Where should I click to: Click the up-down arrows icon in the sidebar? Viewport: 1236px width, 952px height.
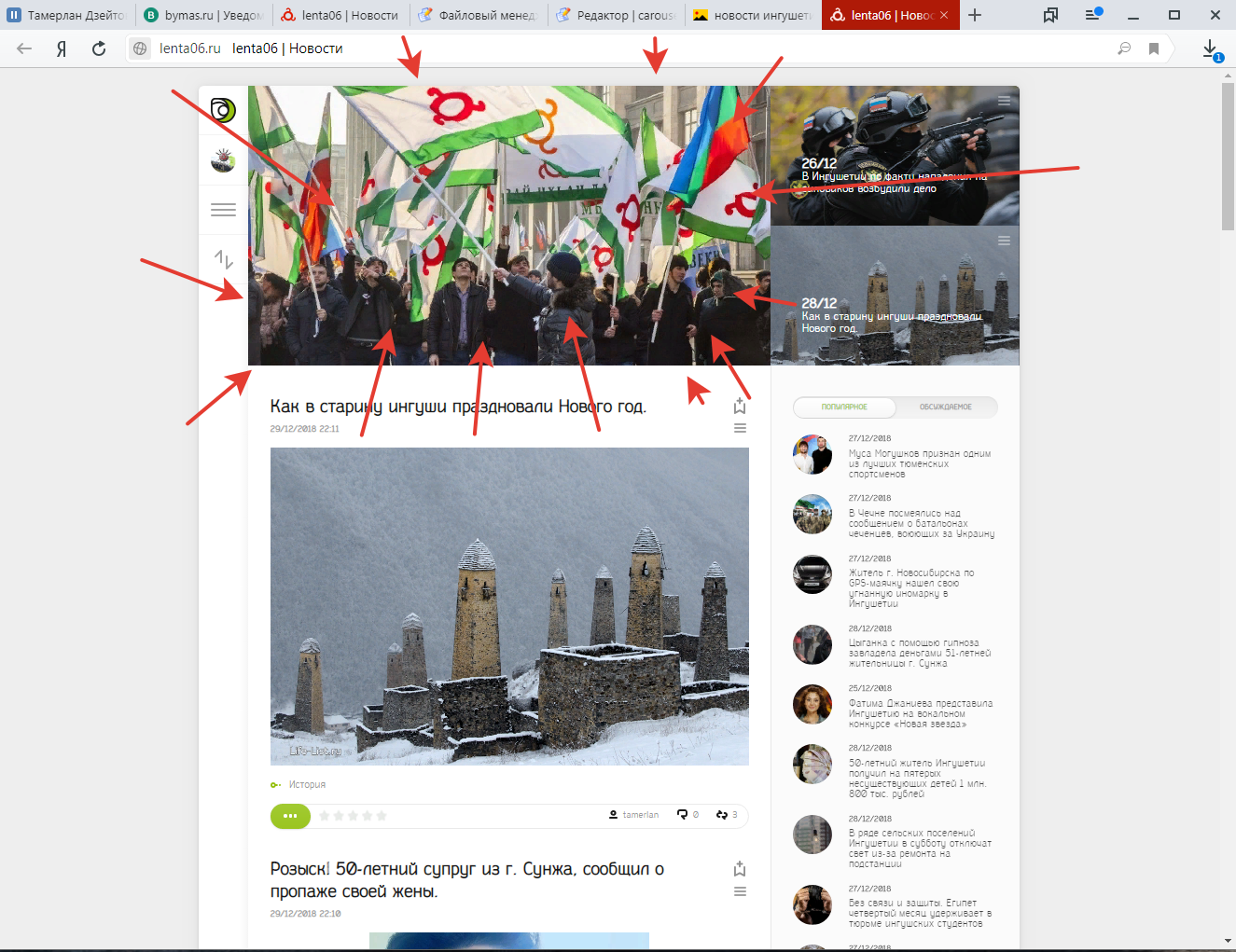(223, 259)
